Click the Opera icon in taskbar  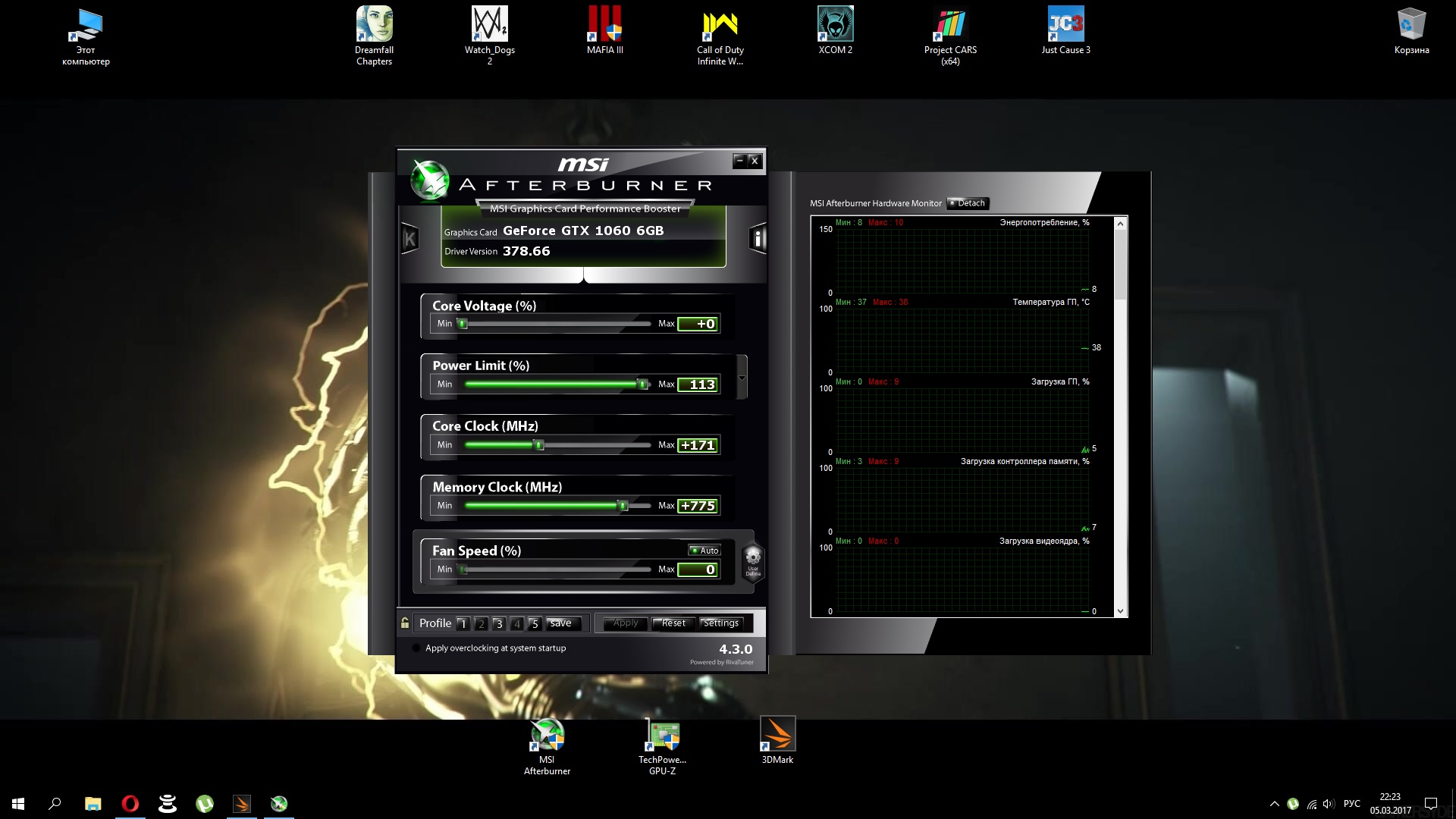coord(130,803)
